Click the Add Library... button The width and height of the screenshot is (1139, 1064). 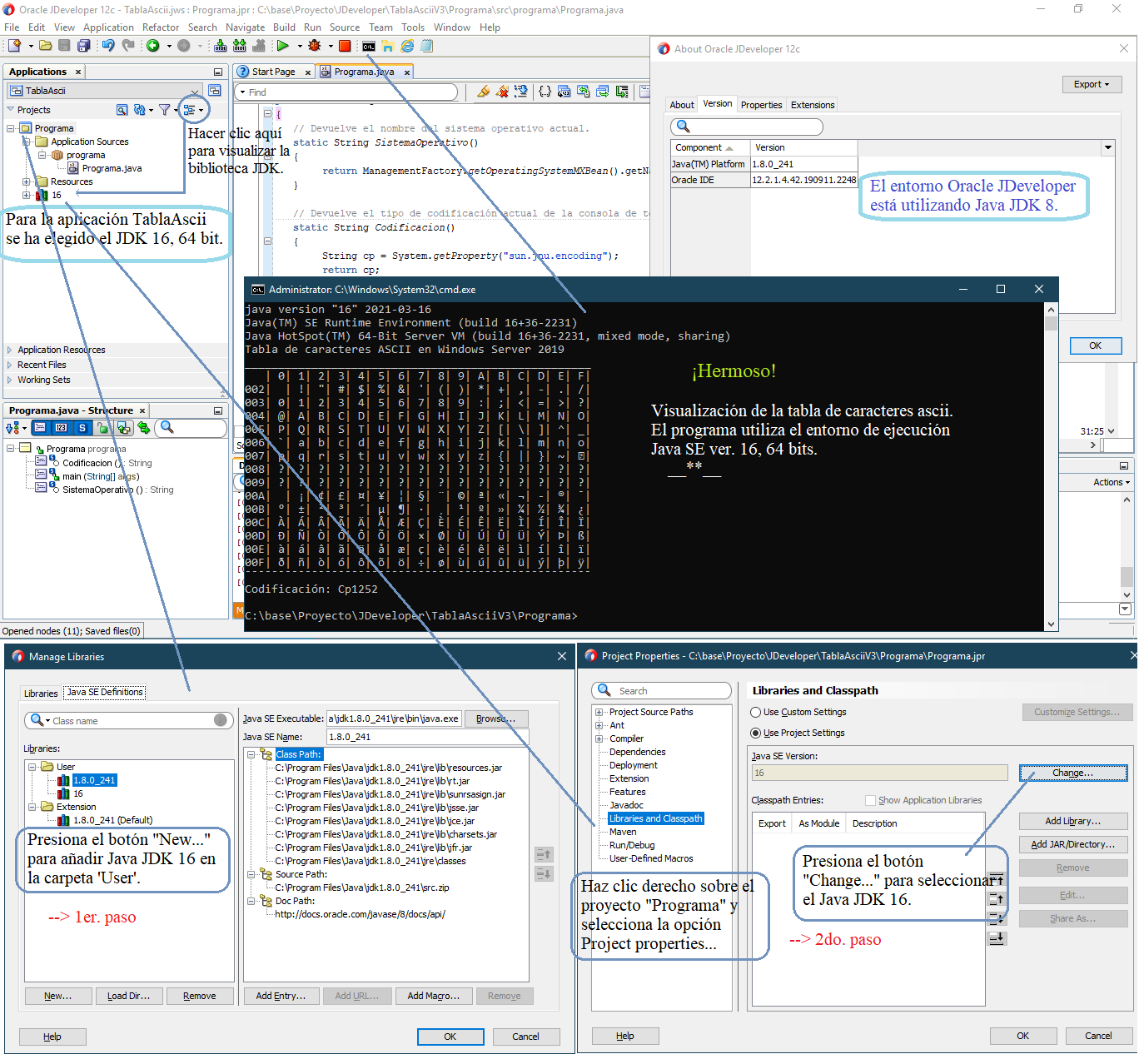1073,822
